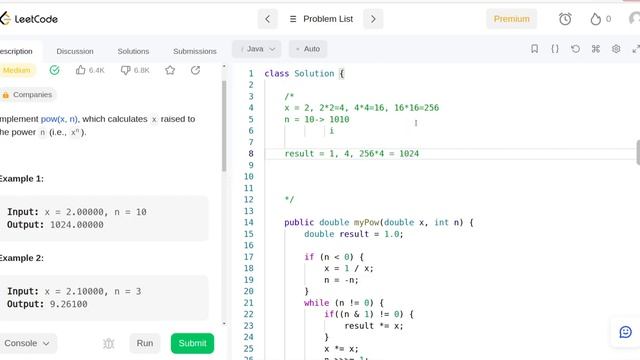
Task: Click the Run button
Action: tap(145, 343)
